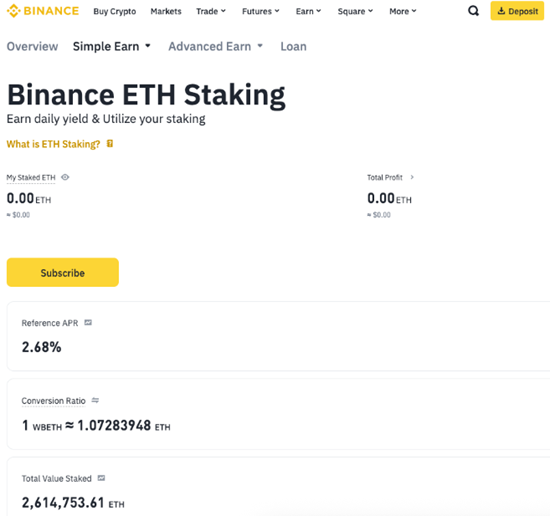Image resolution: width=550 pixels, height=516 pixels.
Task: Click the yellow Subscribe button
Action: pos(63,272)
